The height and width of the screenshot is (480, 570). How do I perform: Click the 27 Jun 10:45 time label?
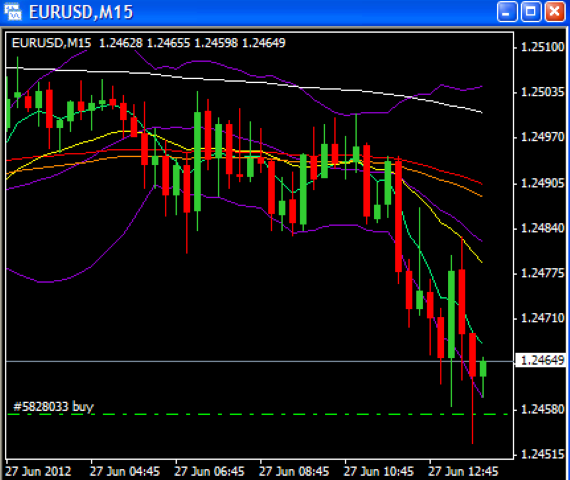[x=379, y=471]
